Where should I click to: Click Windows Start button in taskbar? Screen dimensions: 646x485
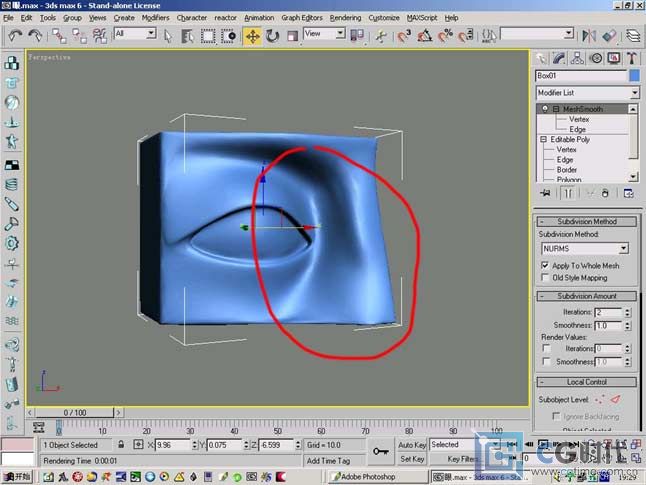click(16, 477)
